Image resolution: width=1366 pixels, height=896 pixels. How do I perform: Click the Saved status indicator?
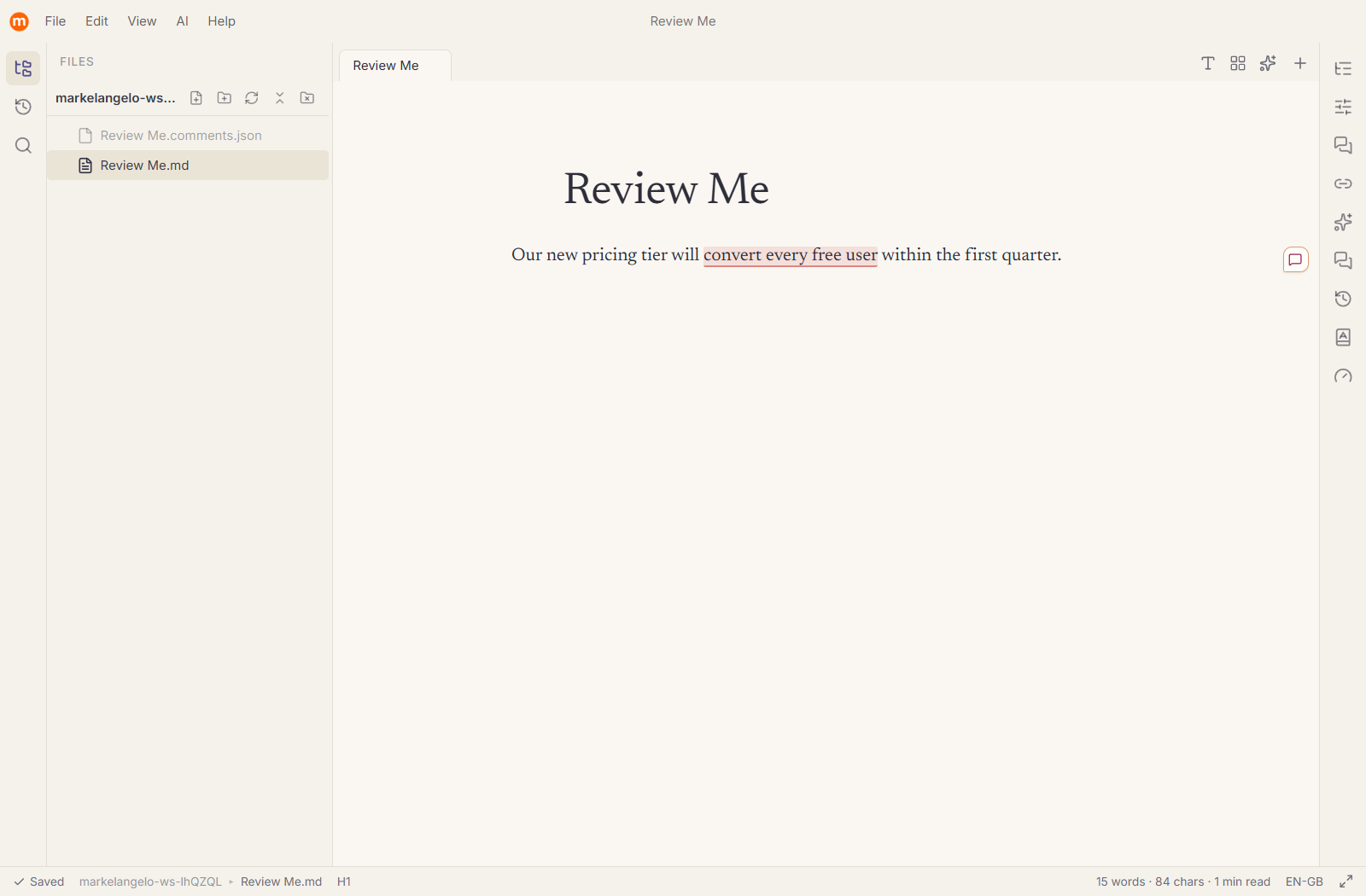point(39,881)
